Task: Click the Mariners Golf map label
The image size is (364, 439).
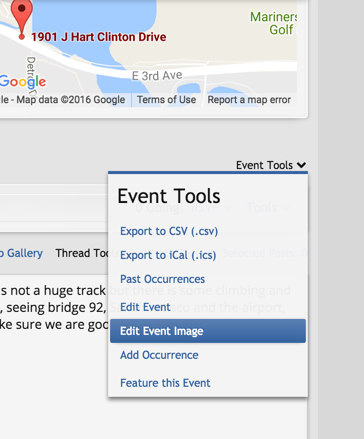Action: coord(273,23)
